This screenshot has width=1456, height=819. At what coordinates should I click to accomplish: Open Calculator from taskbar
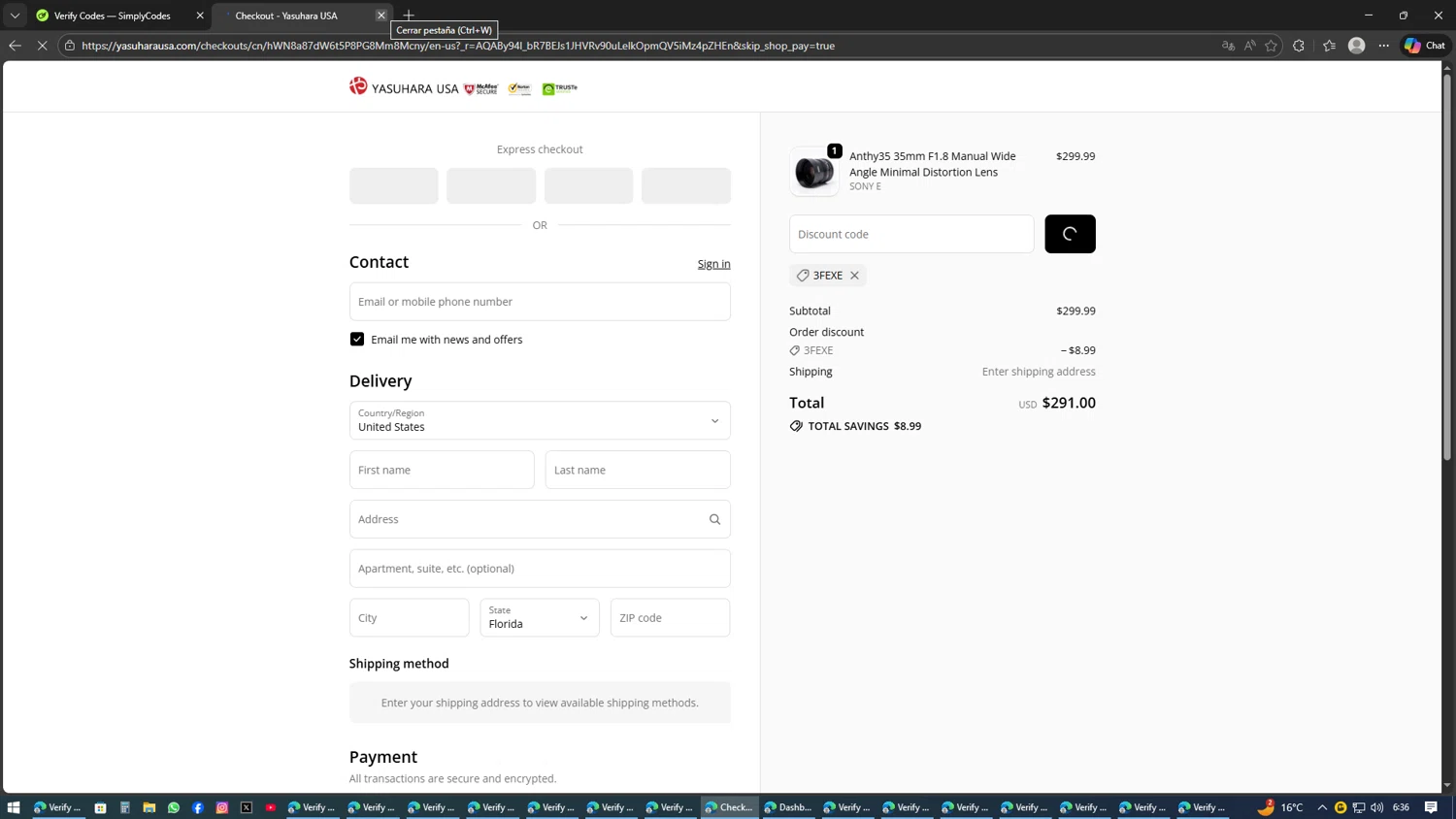[124, 807]
